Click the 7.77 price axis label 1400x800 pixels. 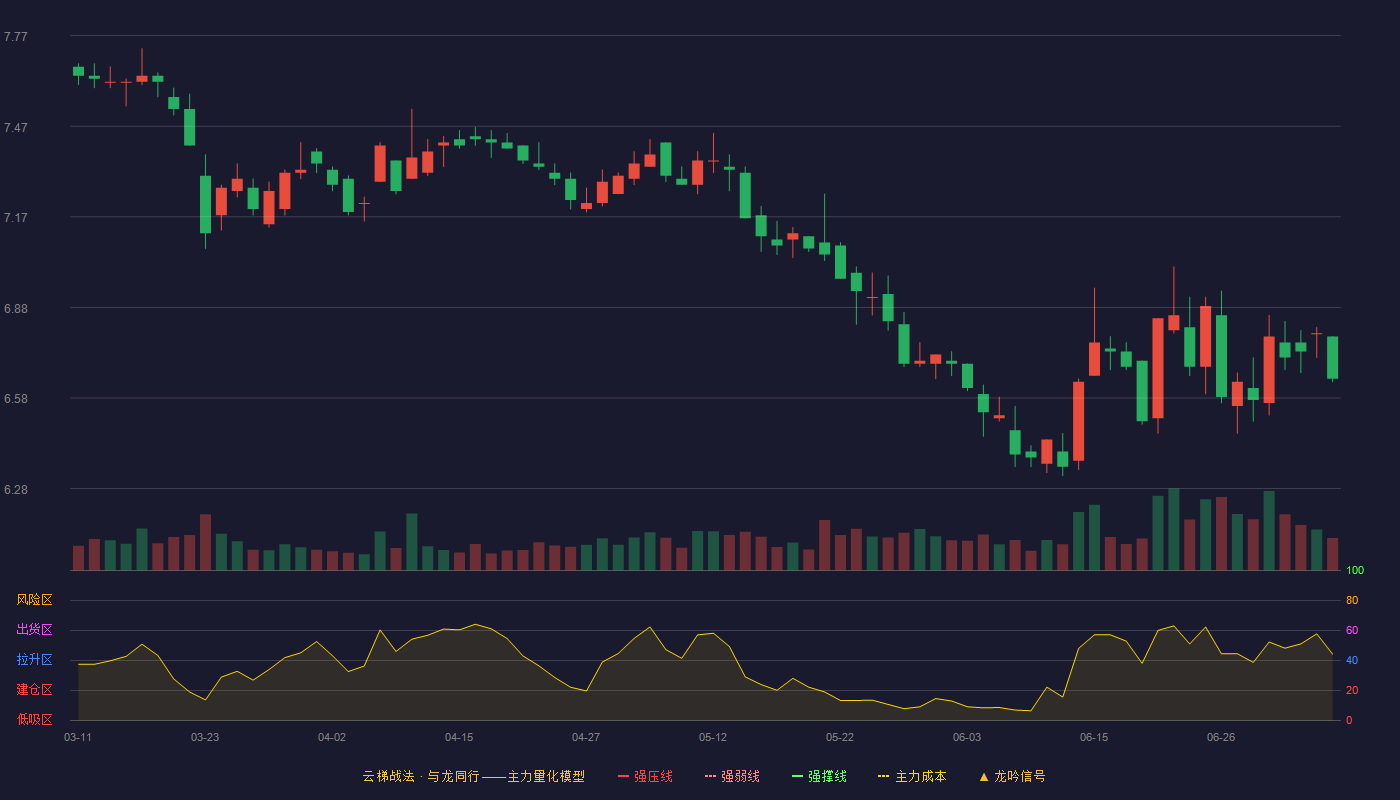(16, 37)
